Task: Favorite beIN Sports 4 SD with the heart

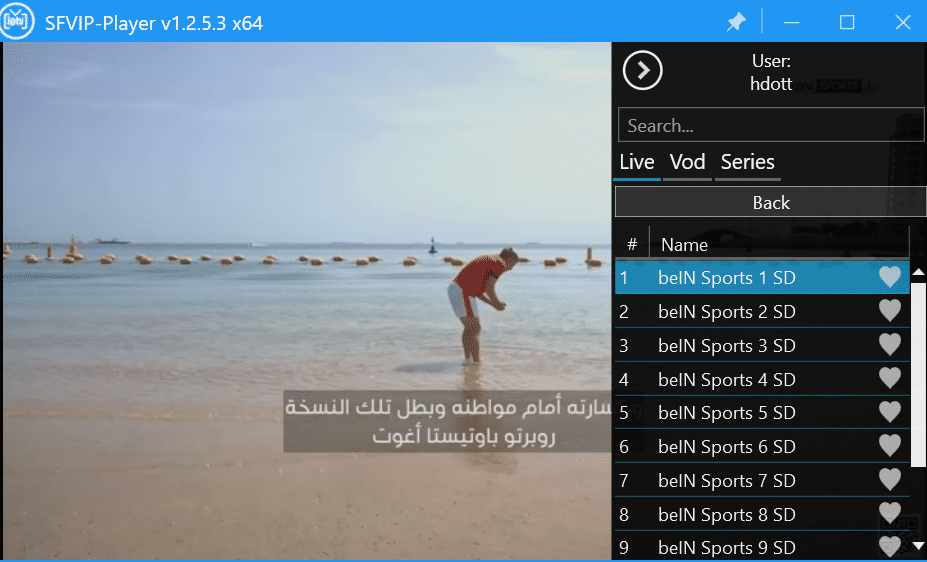Action: coord(890,378)
